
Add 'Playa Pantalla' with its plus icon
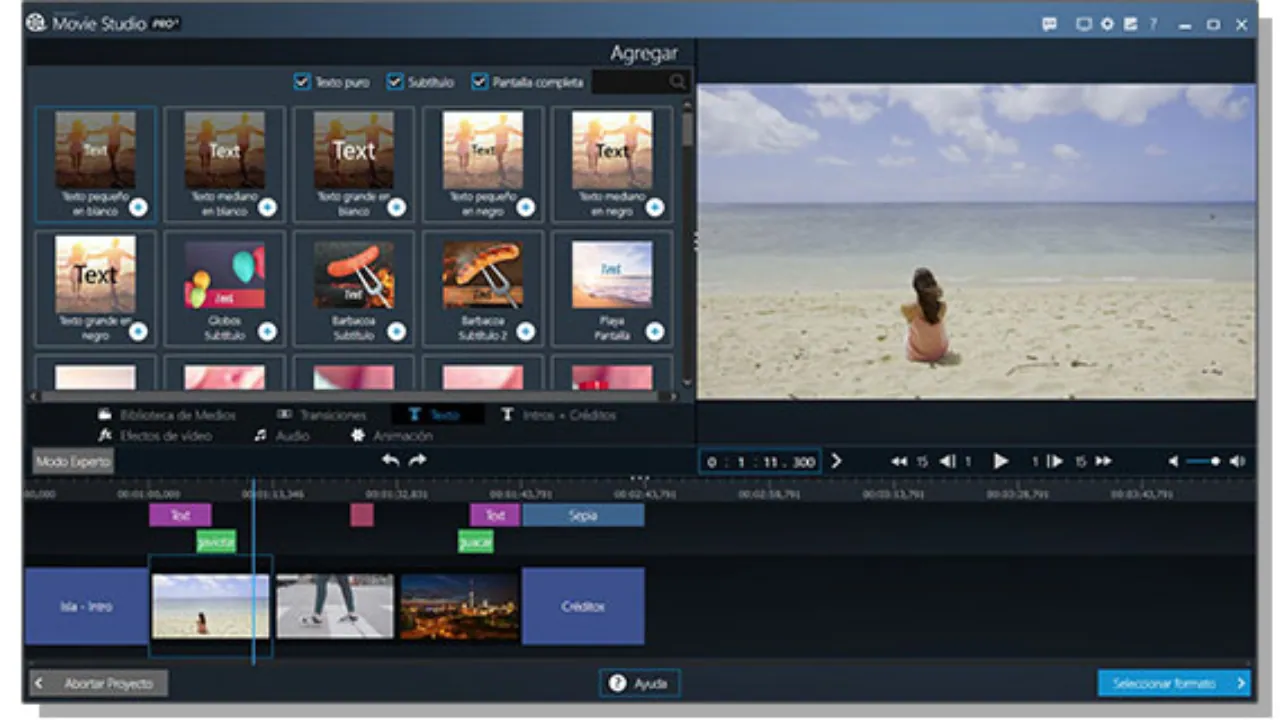[654, 331]
